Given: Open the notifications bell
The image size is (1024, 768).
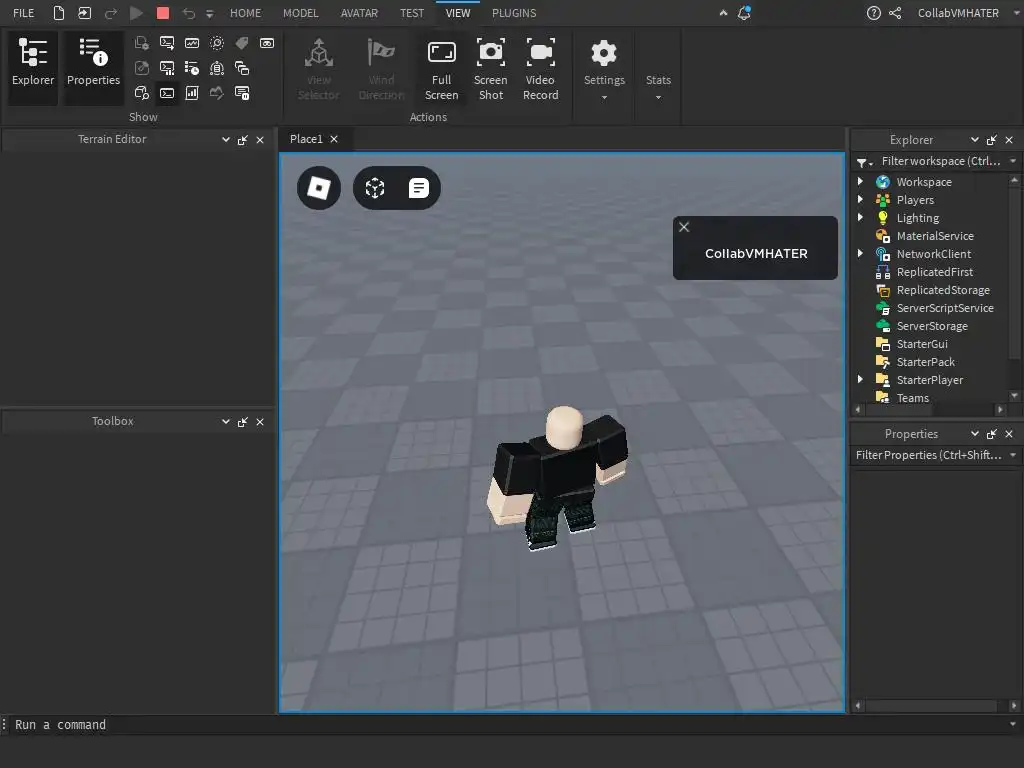Looking at the screenshot, I should click(x=744, y=13).
